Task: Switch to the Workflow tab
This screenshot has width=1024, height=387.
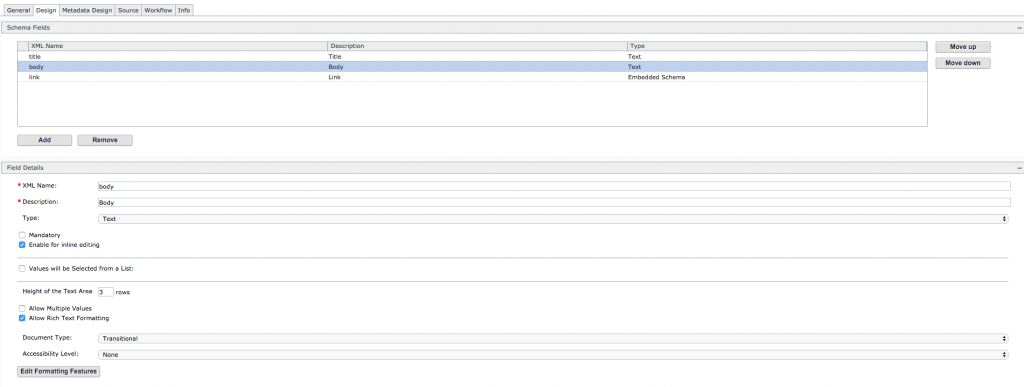Action: [158, 10]
